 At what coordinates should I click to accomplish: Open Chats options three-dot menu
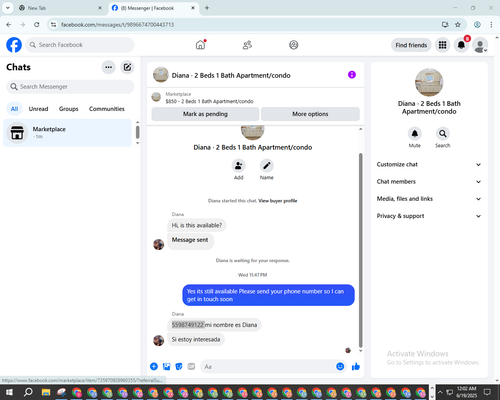coord(108,67)
